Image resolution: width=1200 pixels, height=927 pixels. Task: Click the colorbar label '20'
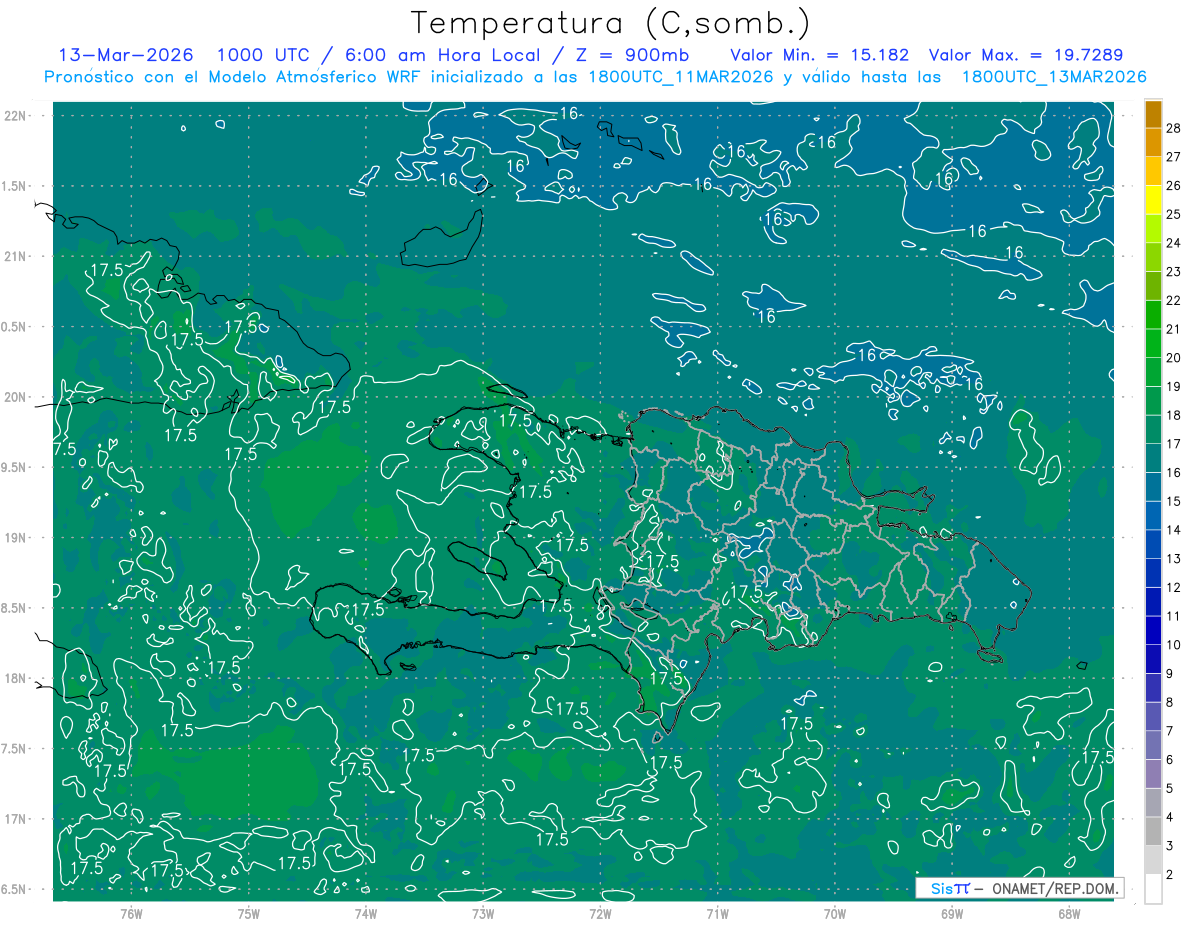[1174, 357]
